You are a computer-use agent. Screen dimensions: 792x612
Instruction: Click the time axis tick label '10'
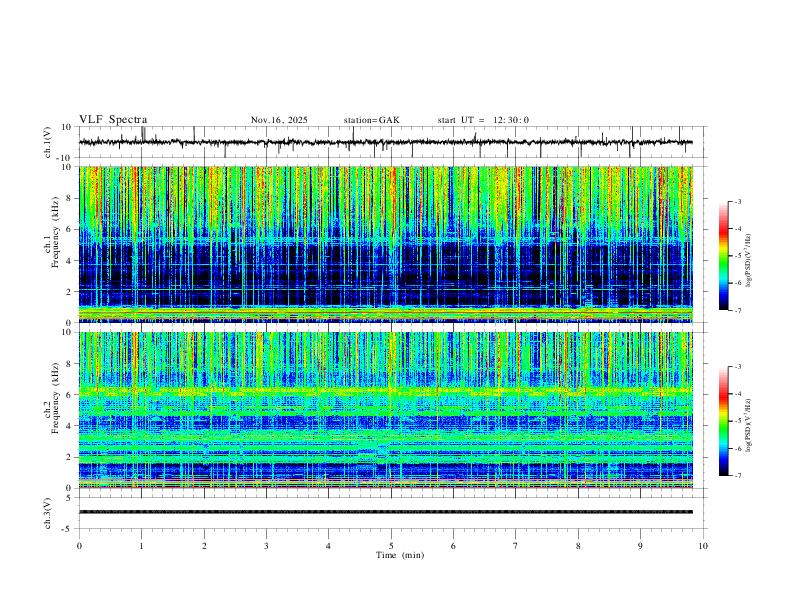703,546
